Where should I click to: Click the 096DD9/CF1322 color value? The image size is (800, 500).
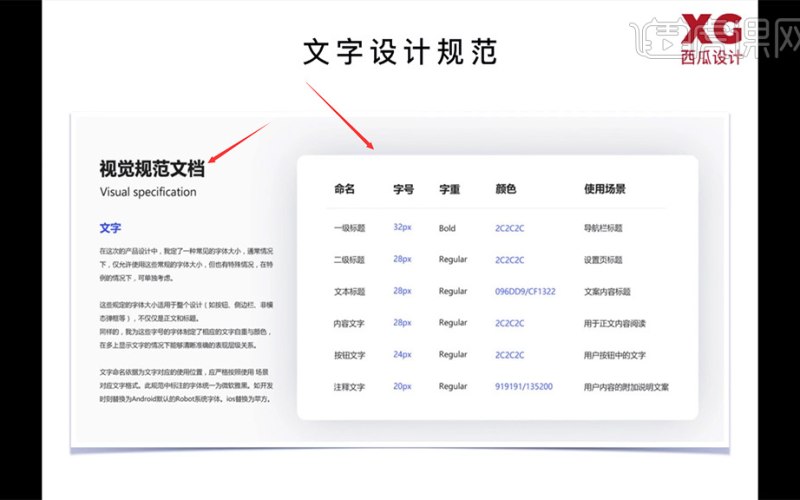(x=525, y=291)
